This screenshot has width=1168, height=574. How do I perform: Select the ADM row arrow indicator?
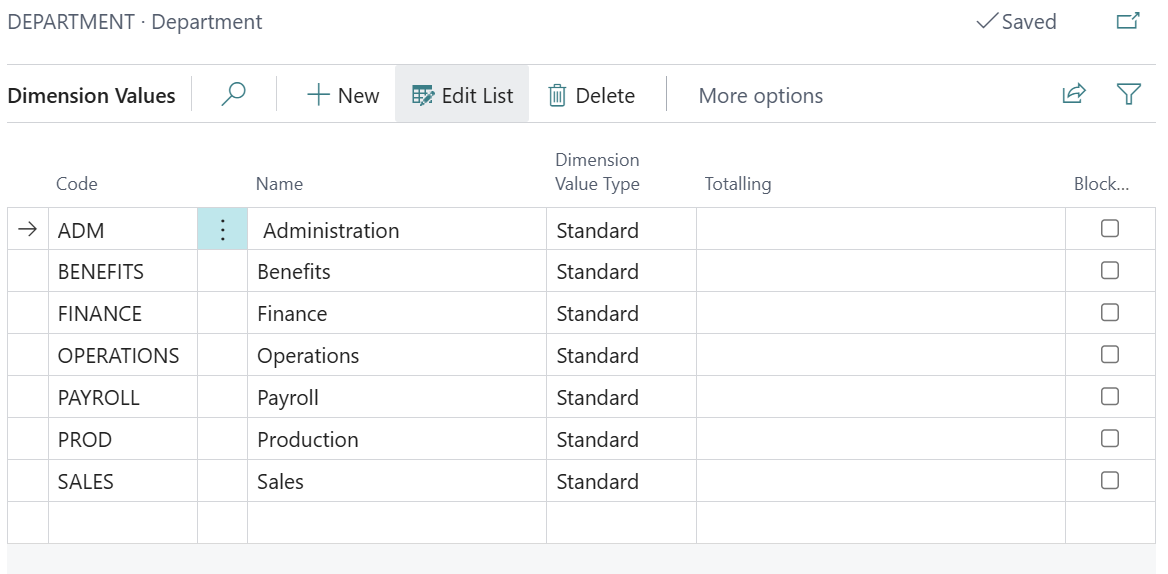pyautogui.click(x=28, y=229)
